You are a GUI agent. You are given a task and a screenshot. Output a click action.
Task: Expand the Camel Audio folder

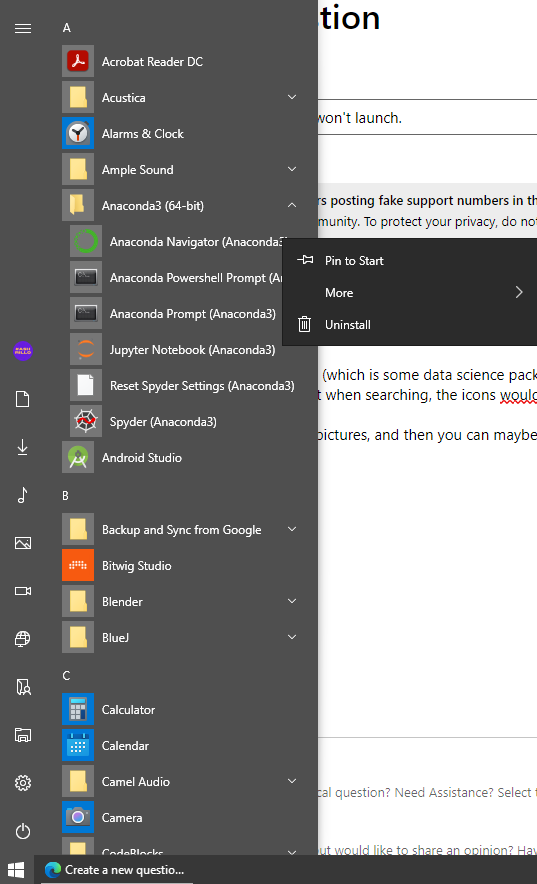click(x=292, y=781)
